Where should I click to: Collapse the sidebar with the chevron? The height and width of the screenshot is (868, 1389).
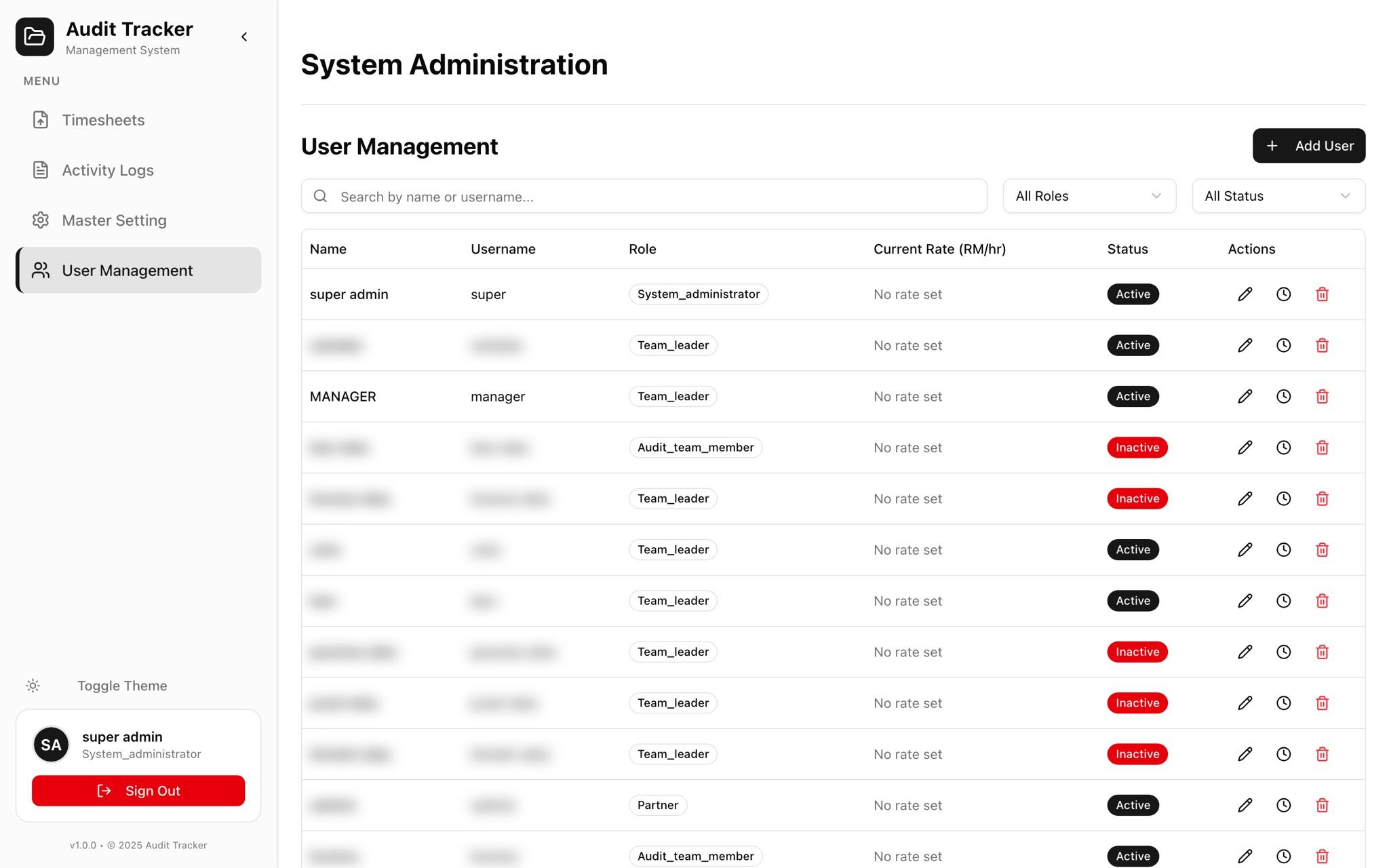pos(244,37)
